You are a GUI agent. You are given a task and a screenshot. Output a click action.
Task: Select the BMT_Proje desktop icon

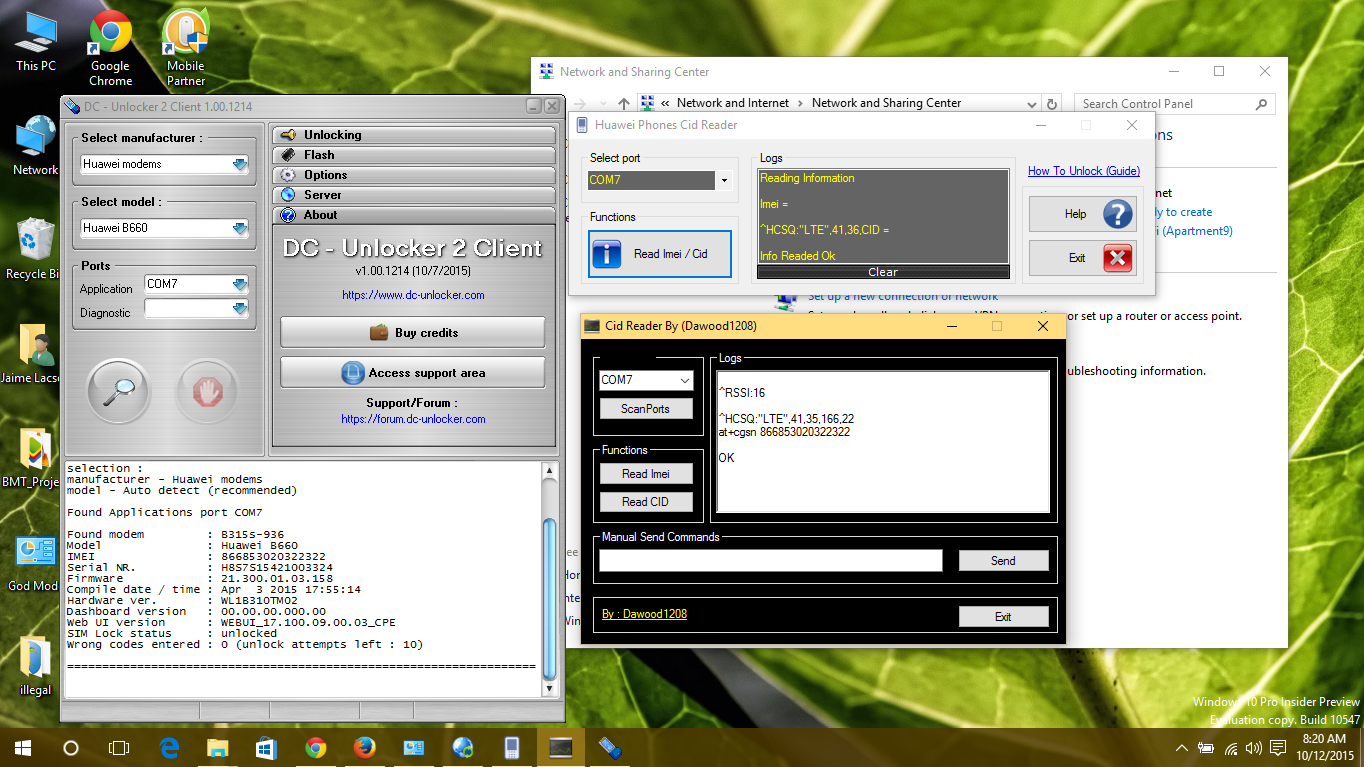[x=34, y=457]
